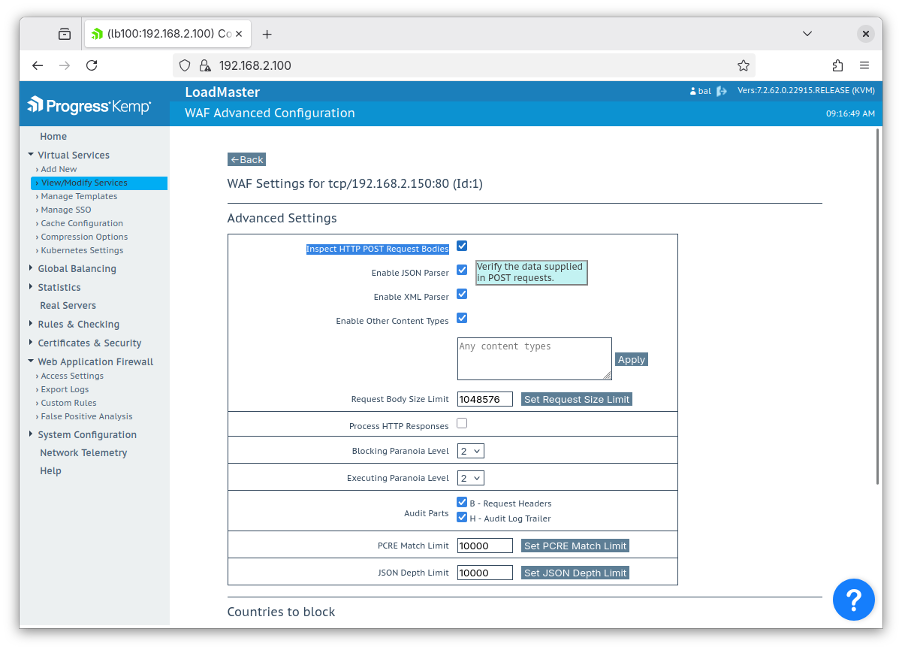Reload the page with the refresh icon
Screen dimensions: 902x650
(x=91, y=65)
